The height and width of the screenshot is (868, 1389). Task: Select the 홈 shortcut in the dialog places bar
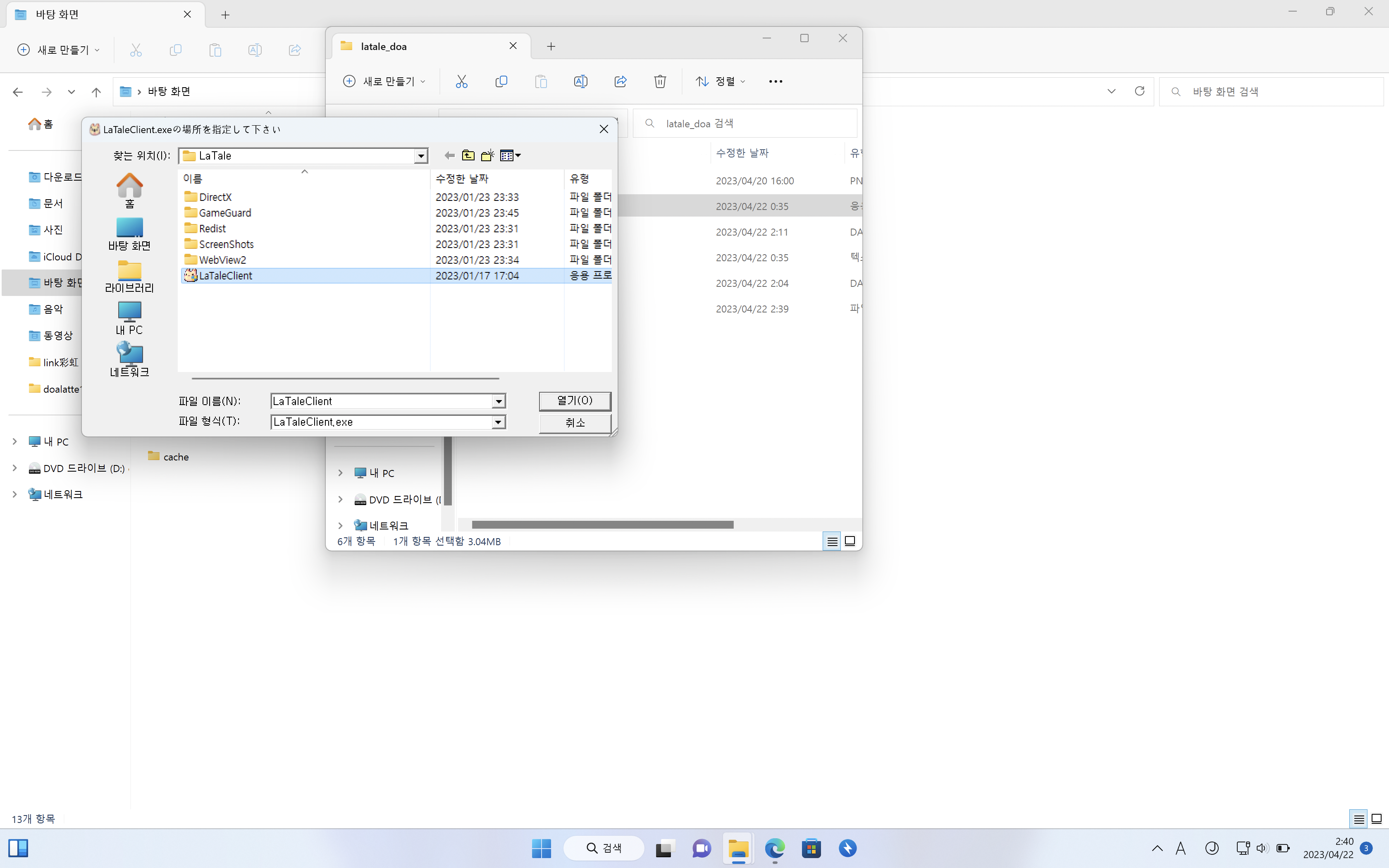coord(130,191)
